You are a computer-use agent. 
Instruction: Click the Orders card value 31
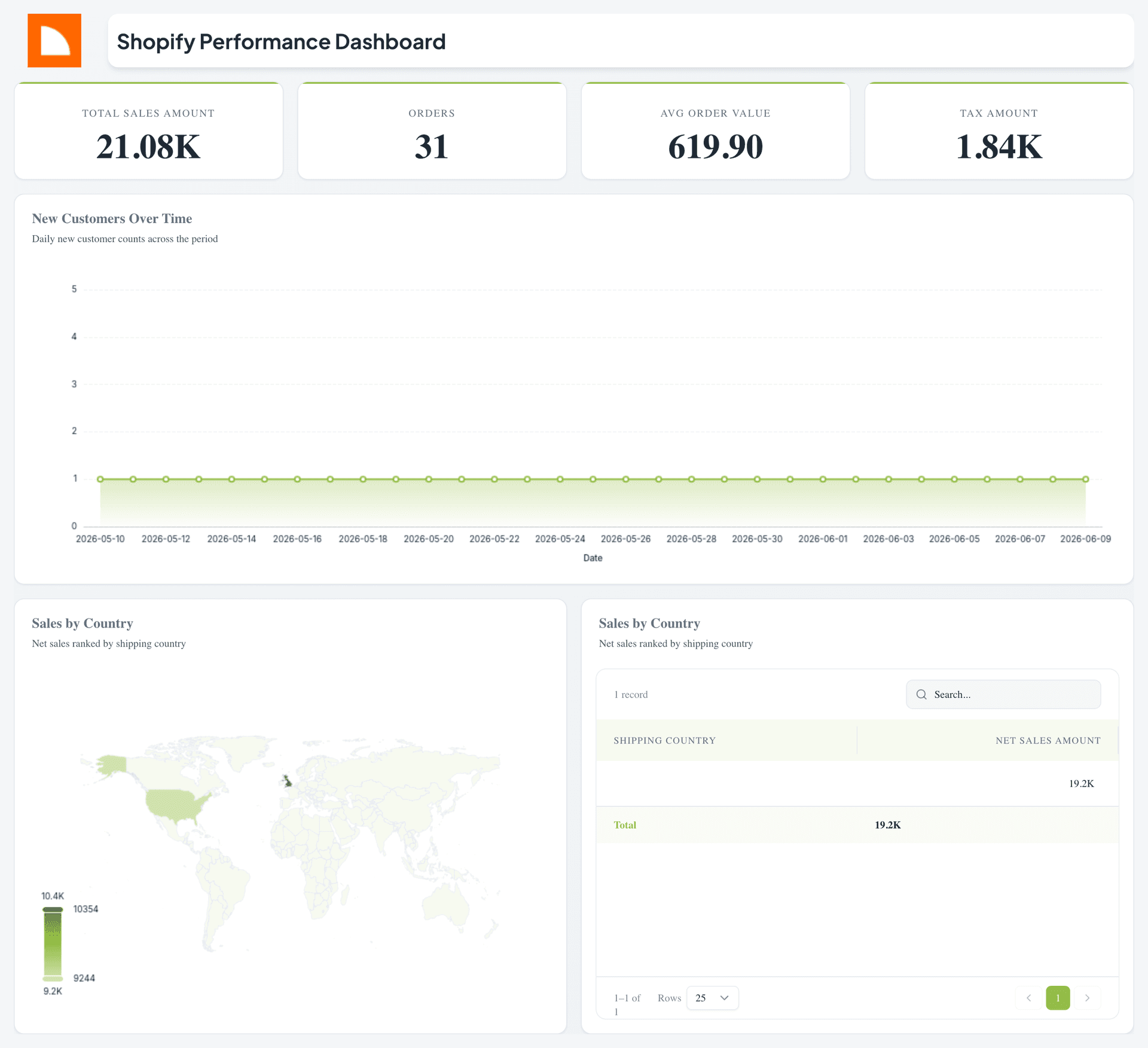[x=432, y=147]
